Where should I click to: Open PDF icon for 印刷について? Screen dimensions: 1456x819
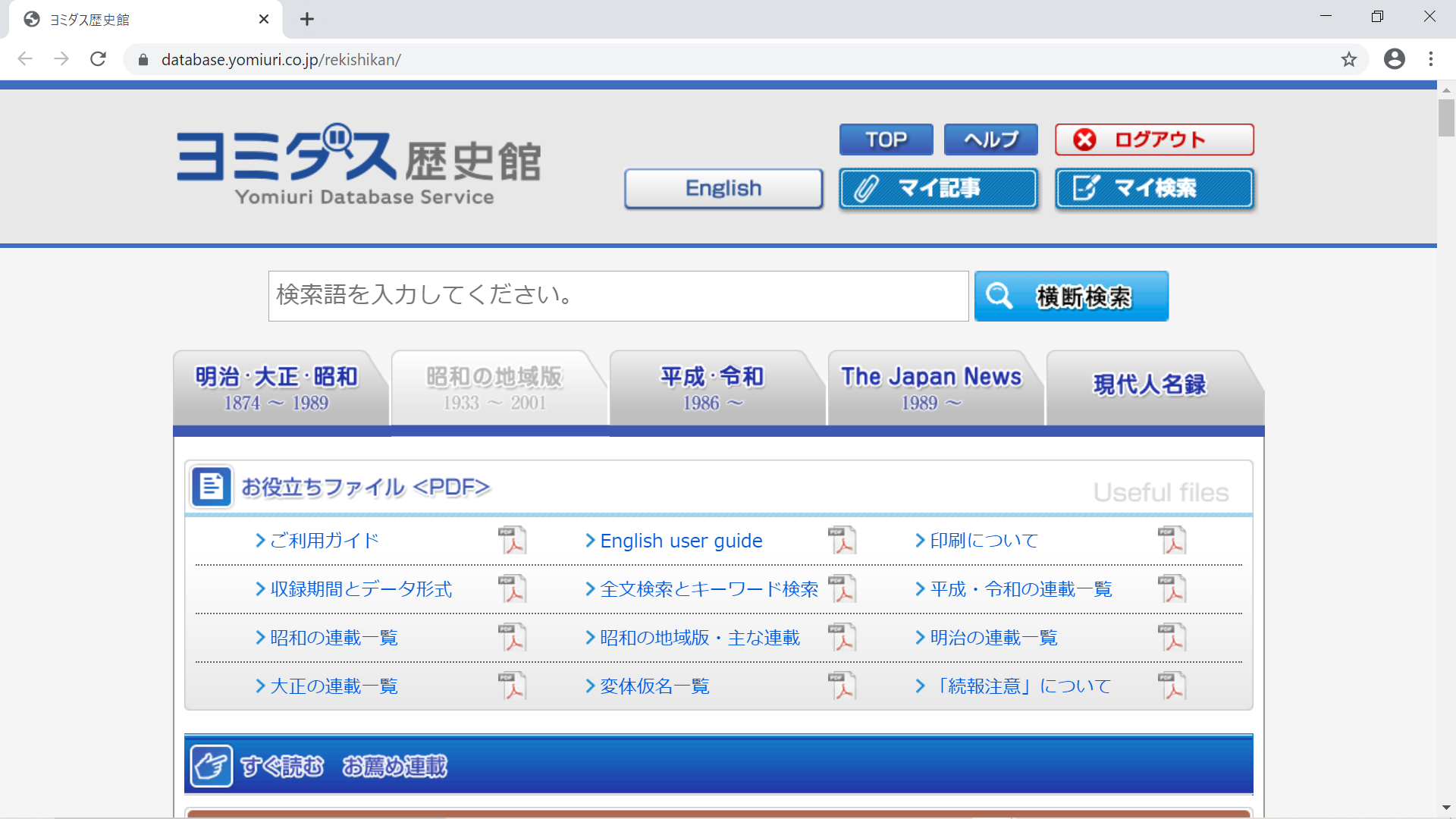(x=1172, y=540)
